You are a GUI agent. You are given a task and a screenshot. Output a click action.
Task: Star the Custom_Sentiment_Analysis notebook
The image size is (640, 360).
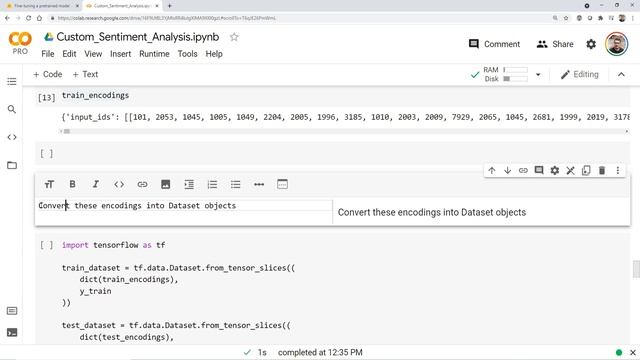point(234,37)
